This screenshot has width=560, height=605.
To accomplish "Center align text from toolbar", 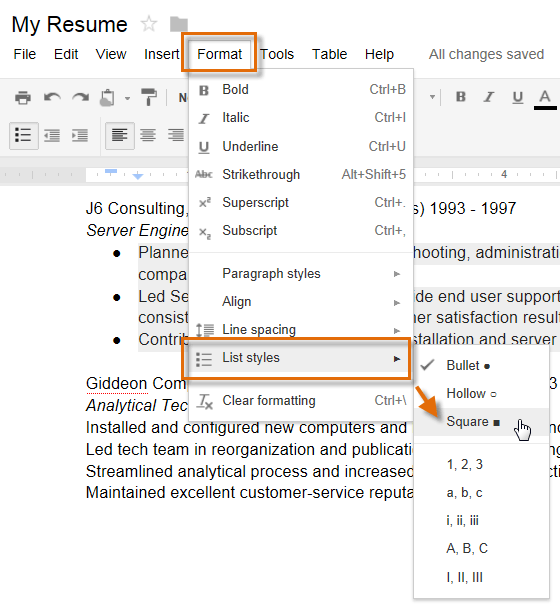I will 148,135.
